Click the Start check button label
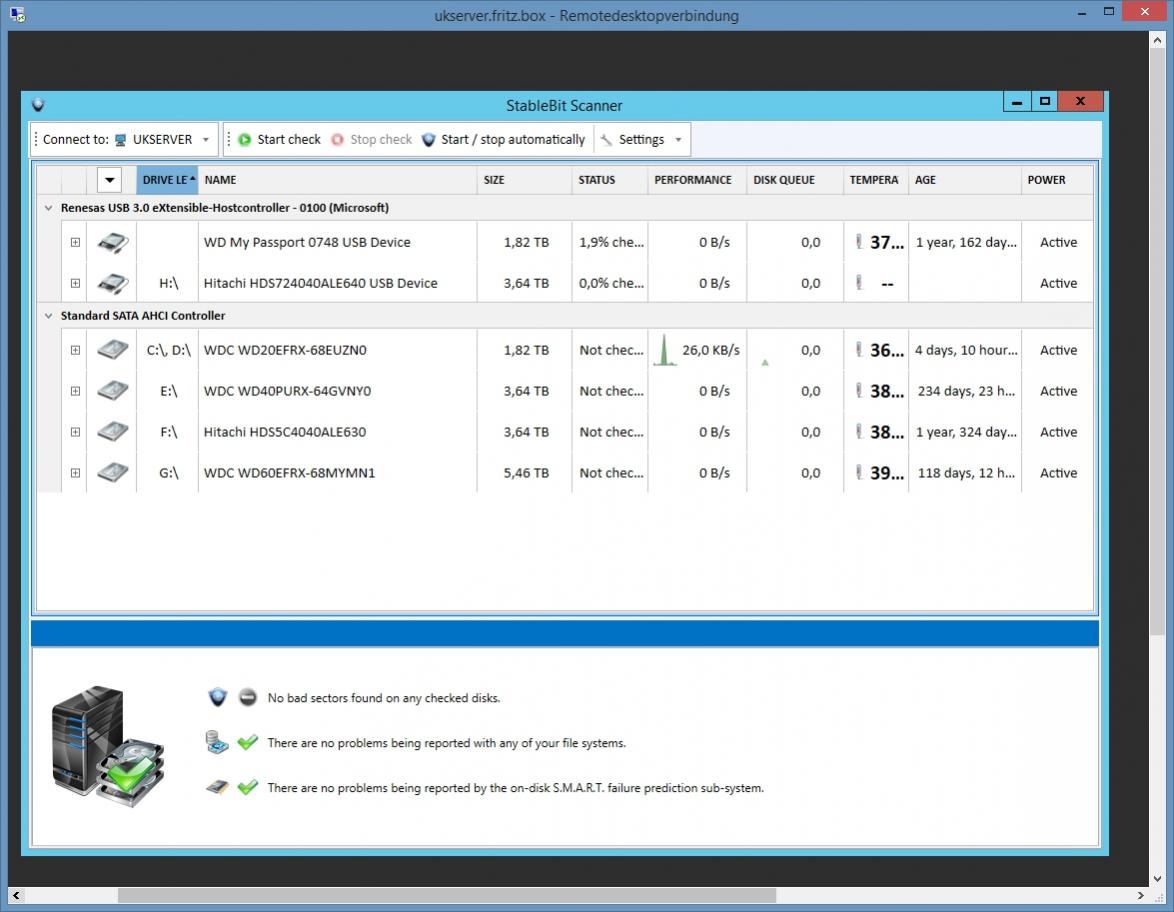The height and width of the screenshot is (912, 1174). (289, 140)
